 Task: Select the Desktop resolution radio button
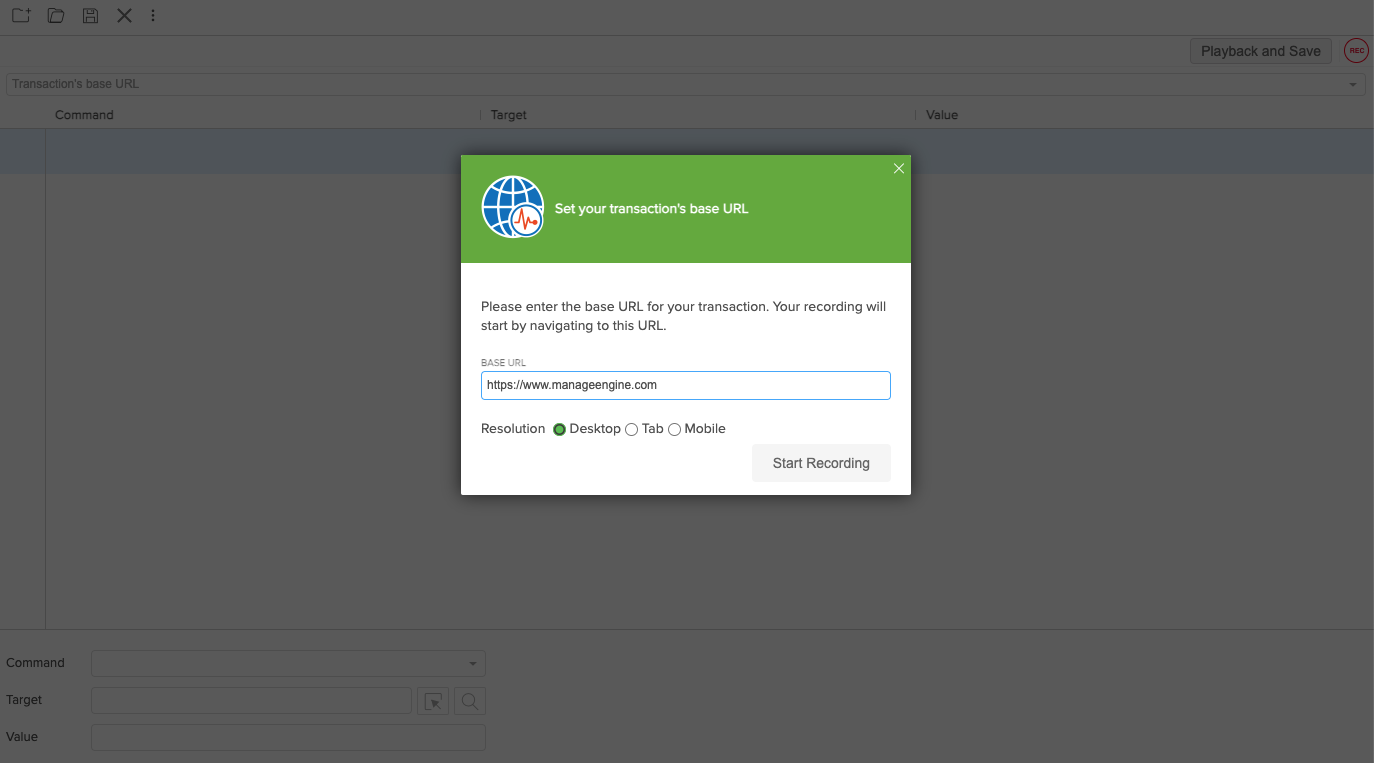(x=559, y=429)
